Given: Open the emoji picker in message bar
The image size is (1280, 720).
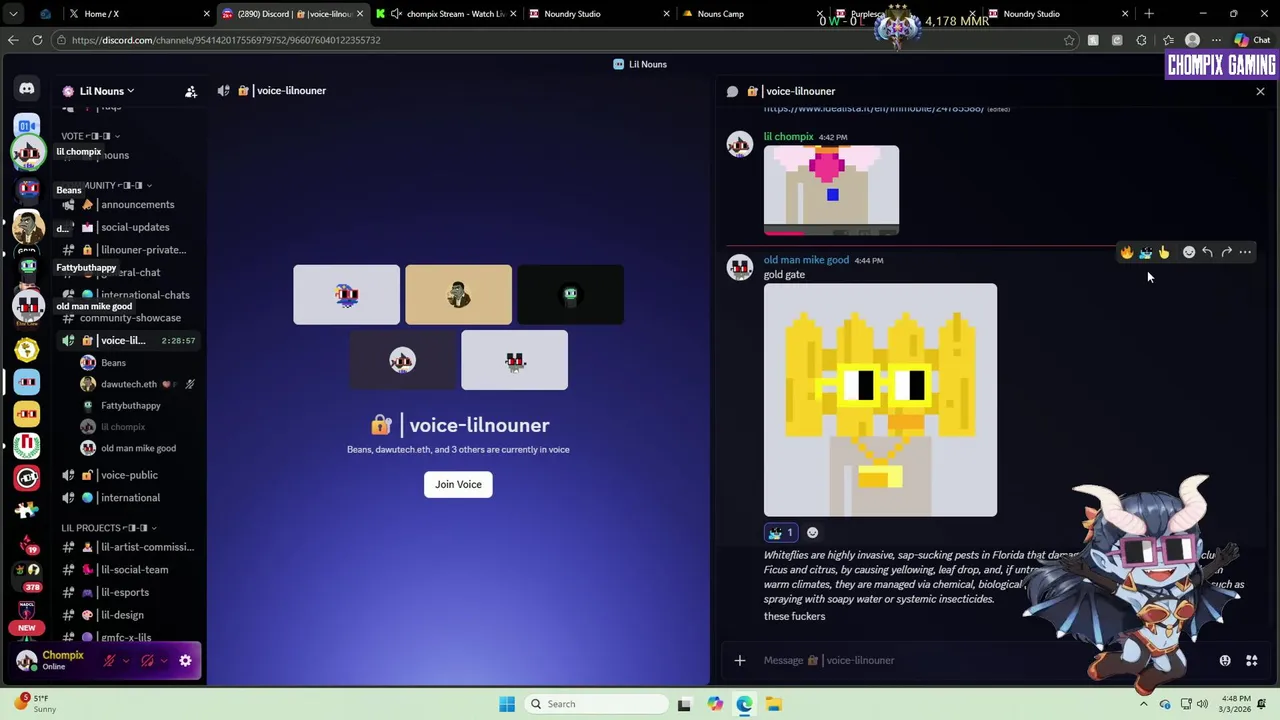Looking at the screenshot, I should (1225, 660).
